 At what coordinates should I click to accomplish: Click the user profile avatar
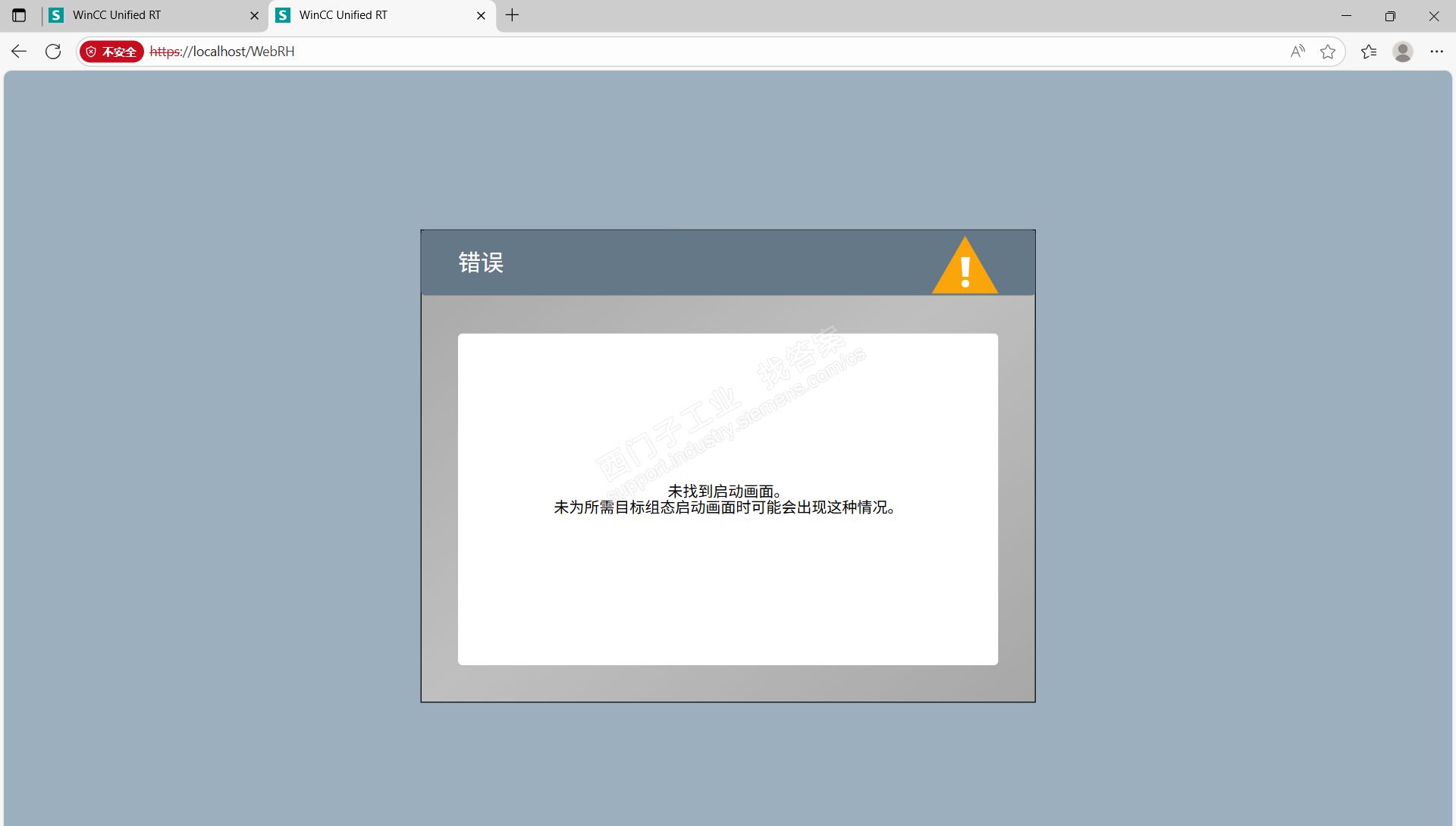(1402, 52)
